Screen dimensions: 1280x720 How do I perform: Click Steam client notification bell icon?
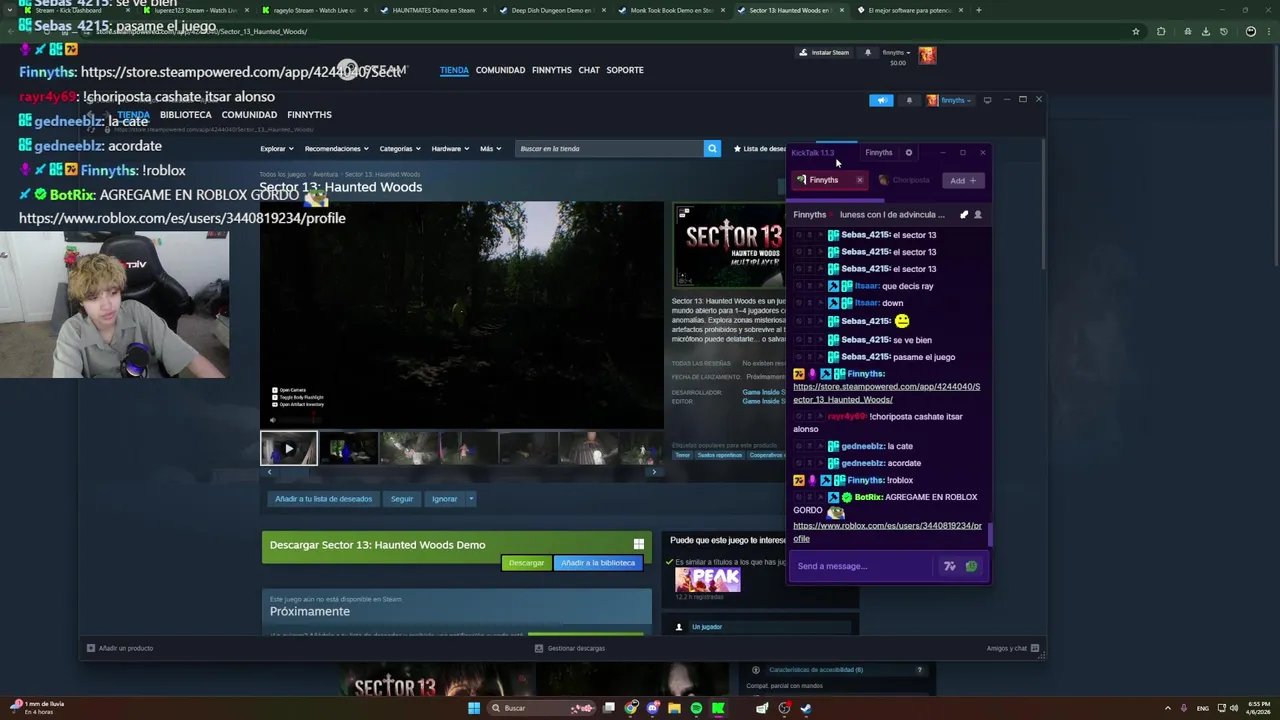909,100
